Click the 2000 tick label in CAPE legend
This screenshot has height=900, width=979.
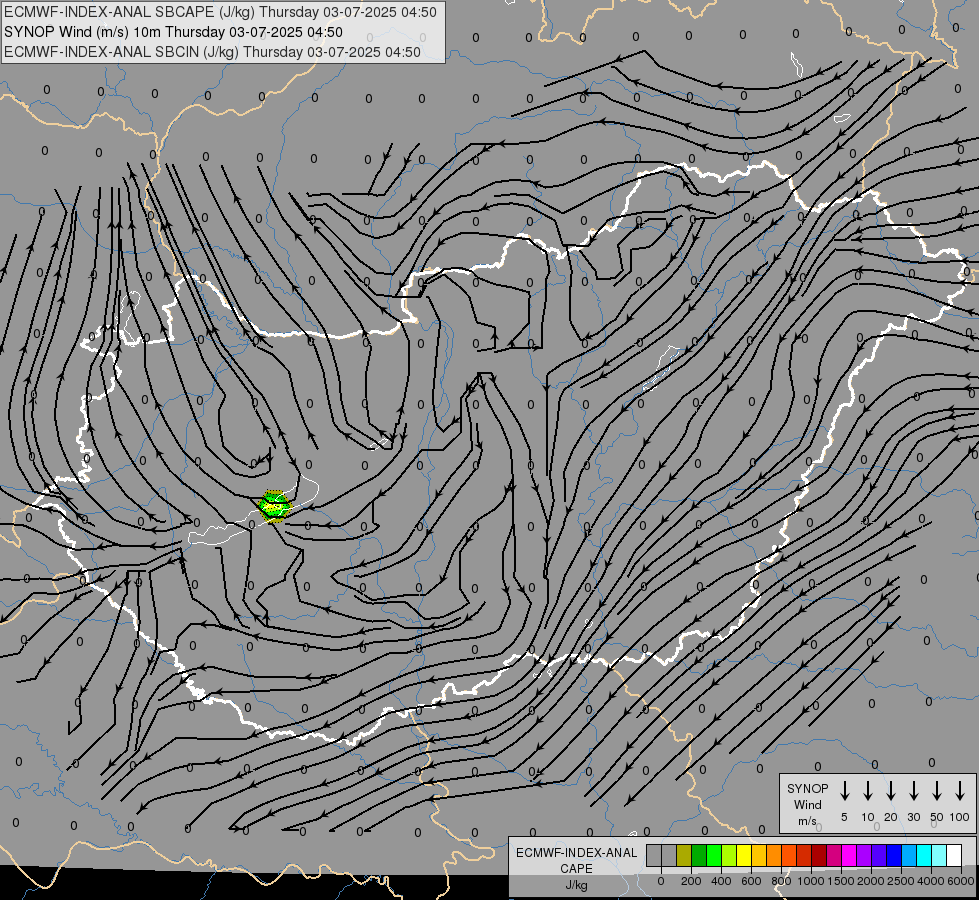(x=871, y=881)
